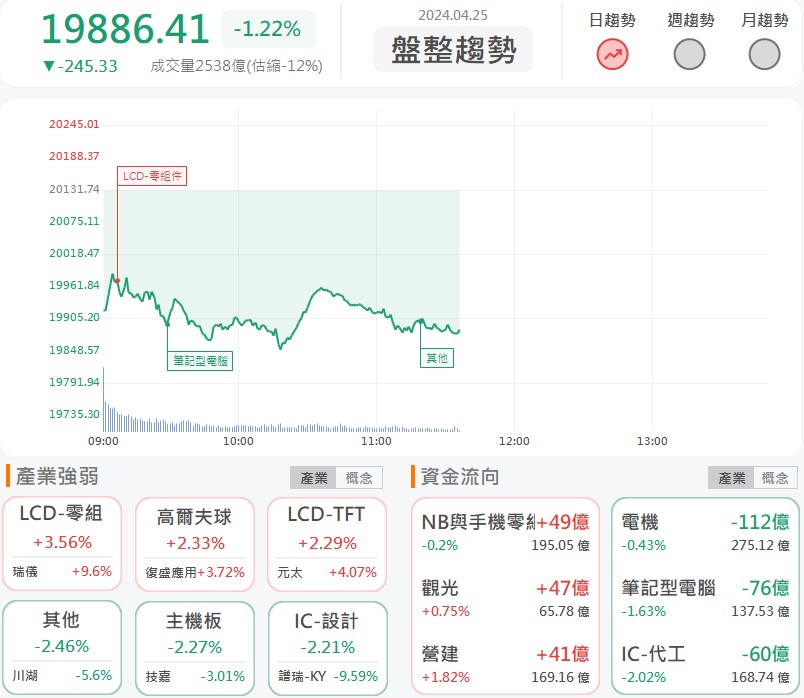Click 筆記型電腦 -76億 outflow row

point(705,599)
